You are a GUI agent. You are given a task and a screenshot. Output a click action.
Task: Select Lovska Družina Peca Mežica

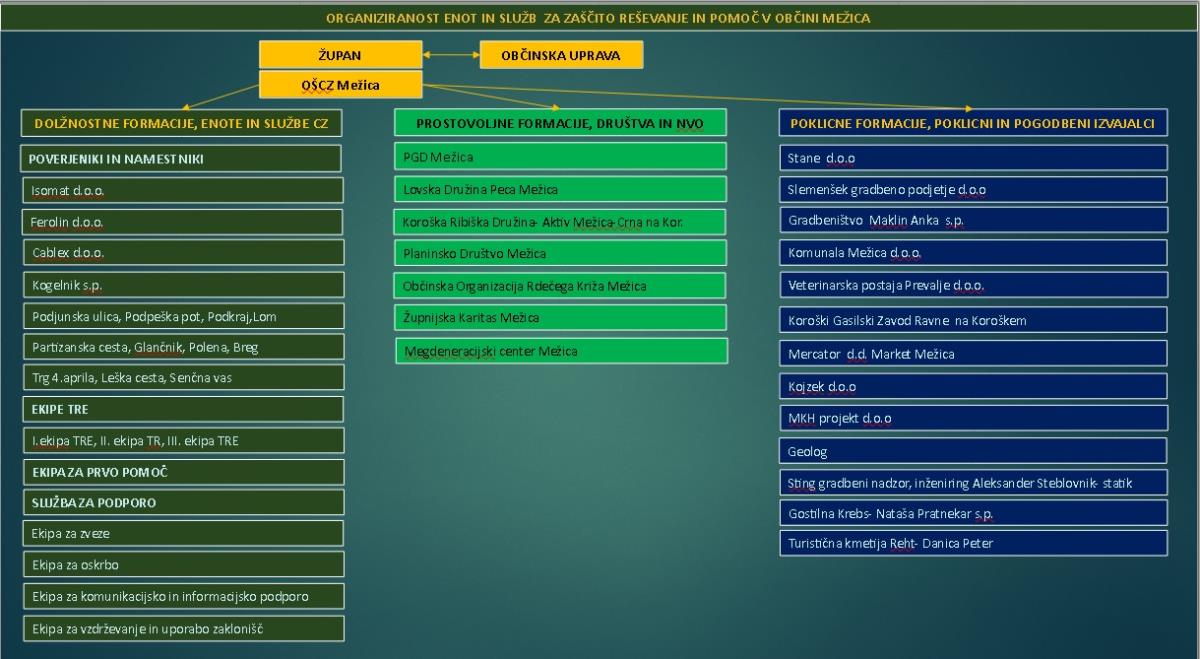(x=560, y=189)
